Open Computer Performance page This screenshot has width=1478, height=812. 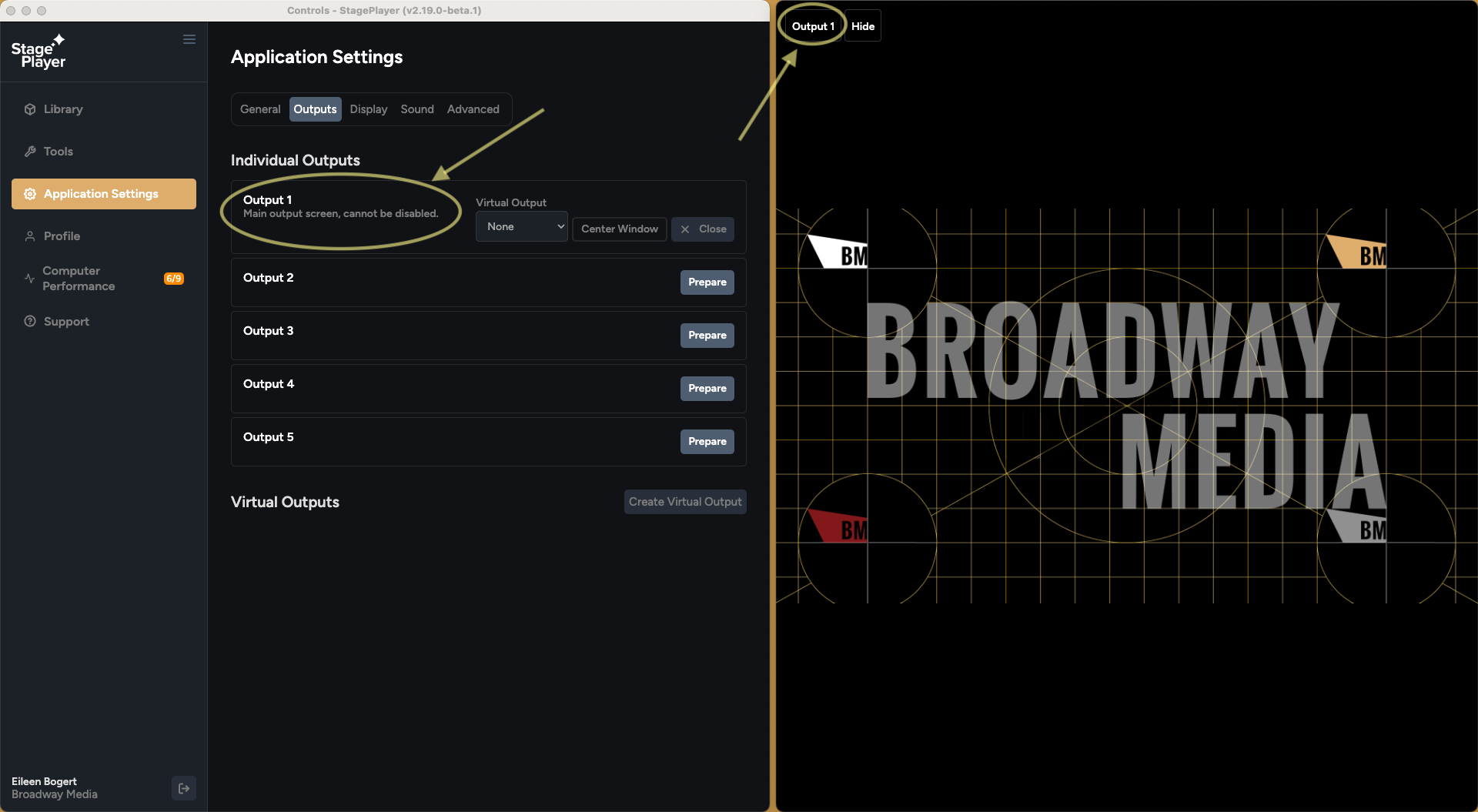point(104,279)
